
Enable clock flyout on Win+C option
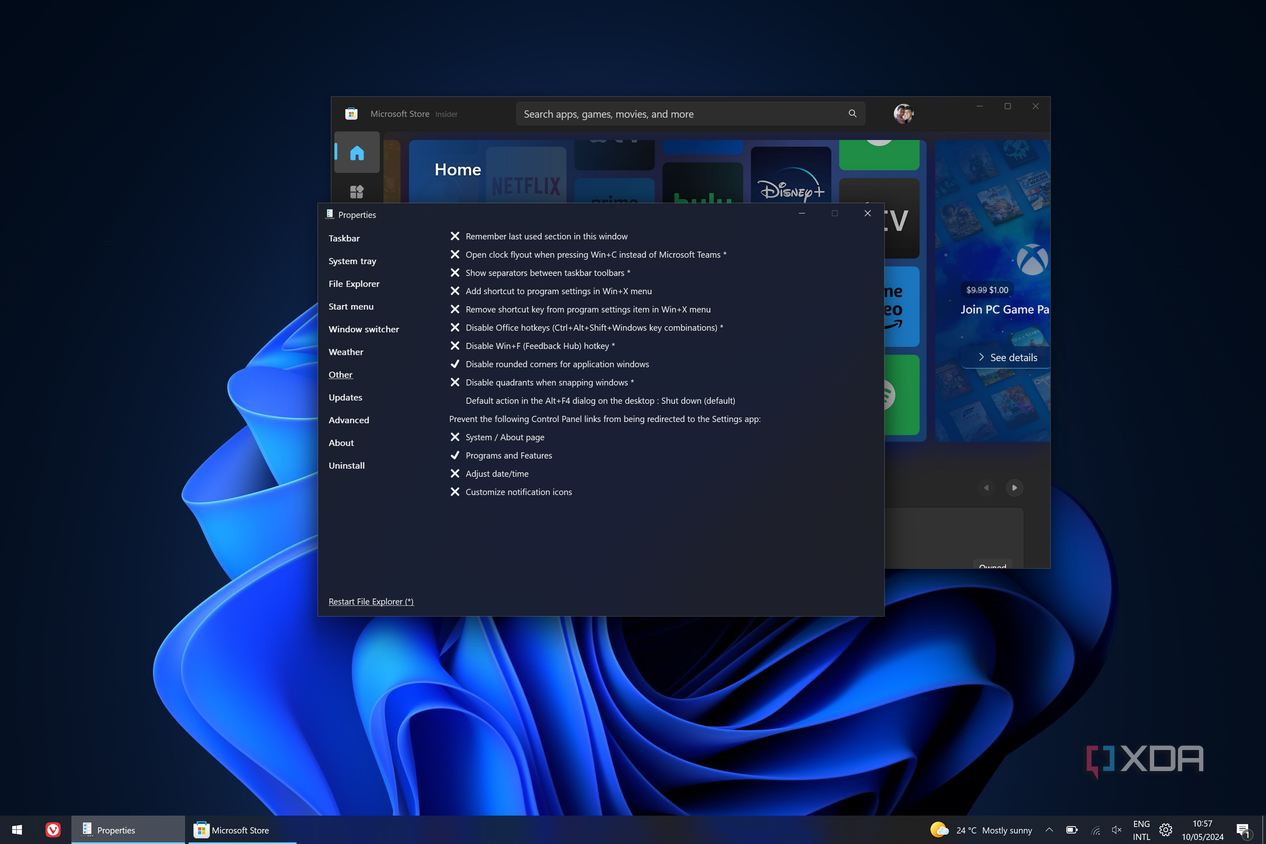(588, 255)
